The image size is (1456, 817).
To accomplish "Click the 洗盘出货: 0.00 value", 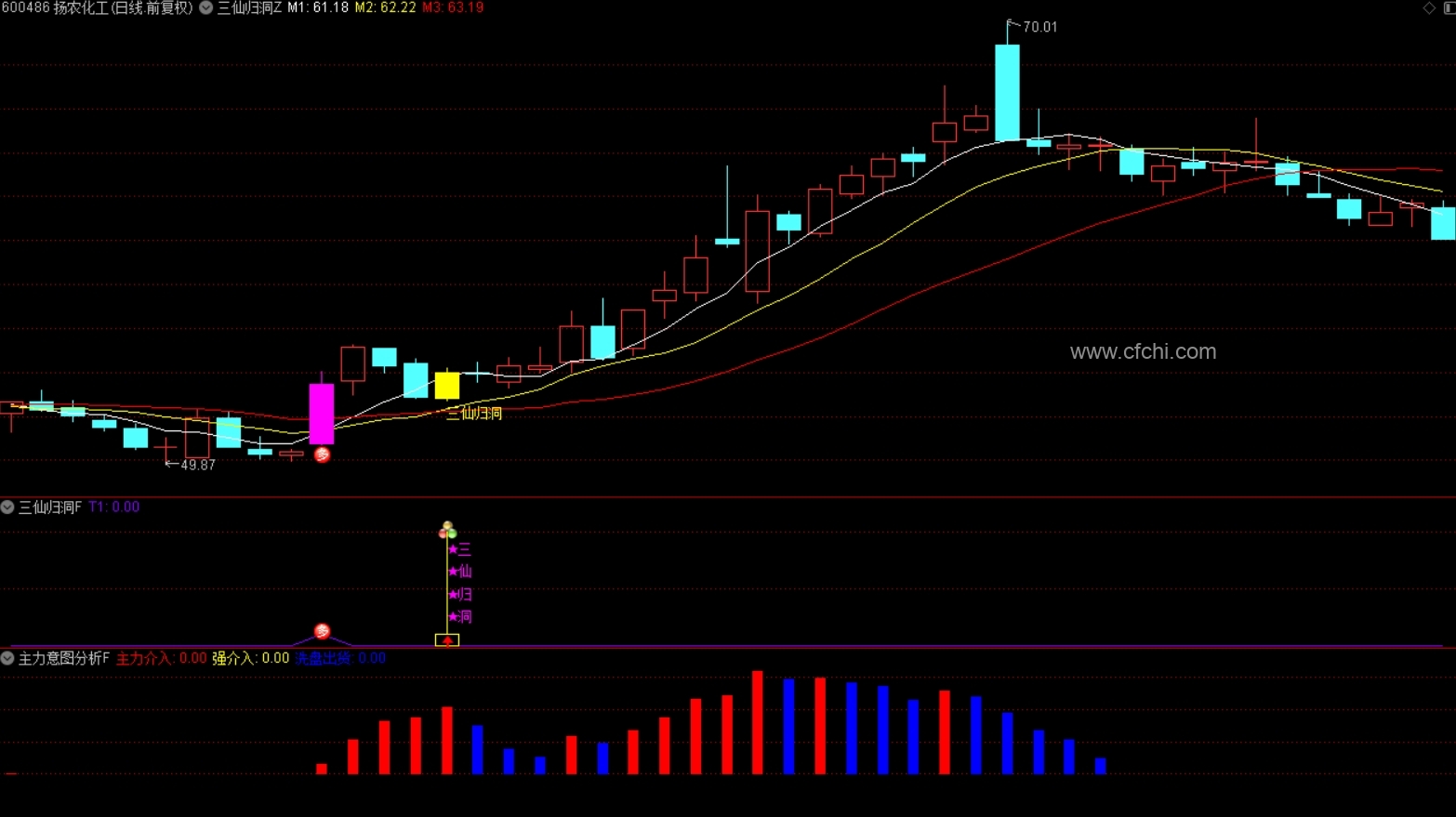I will click(x=340, y=658).
